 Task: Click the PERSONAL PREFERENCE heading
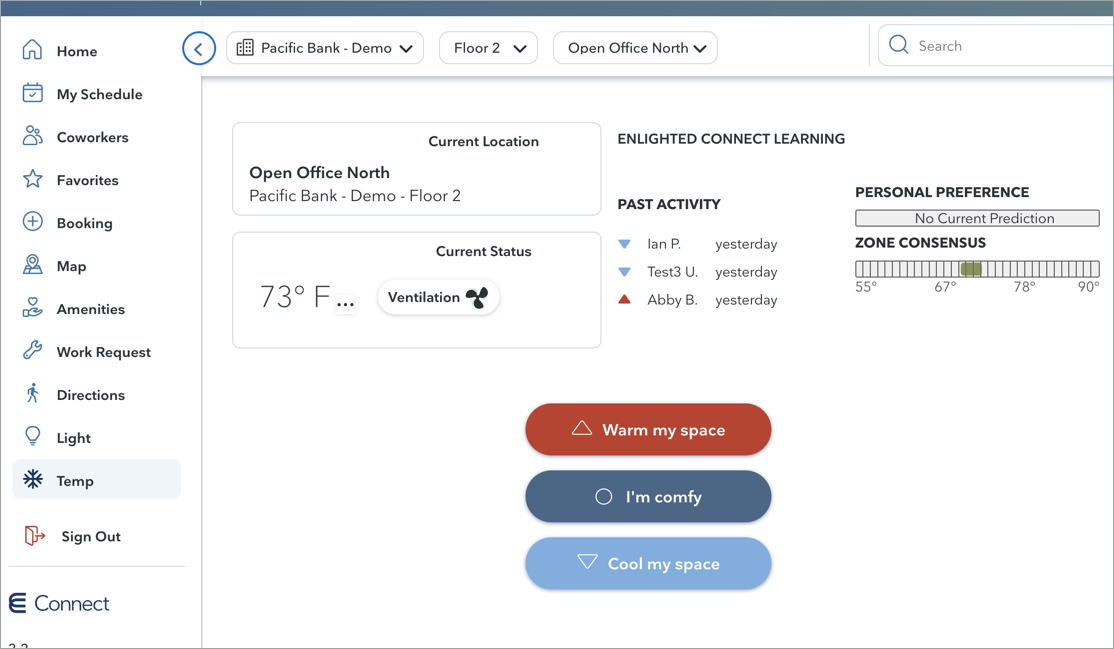(x=942, y=192)
